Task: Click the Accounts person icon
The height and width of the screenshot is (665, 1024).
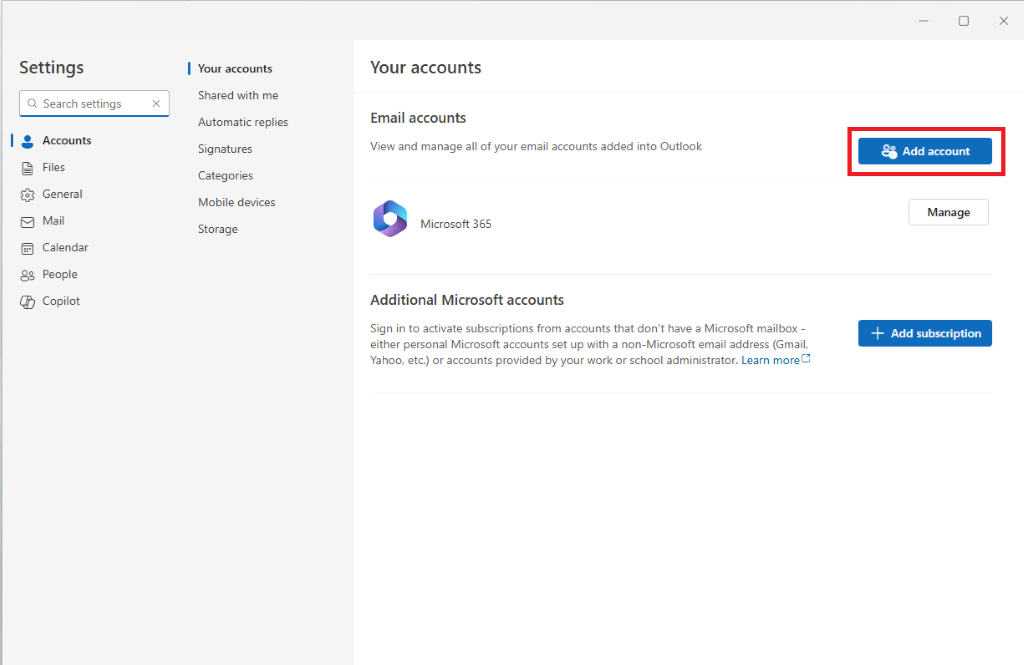Action: (27, 141)
